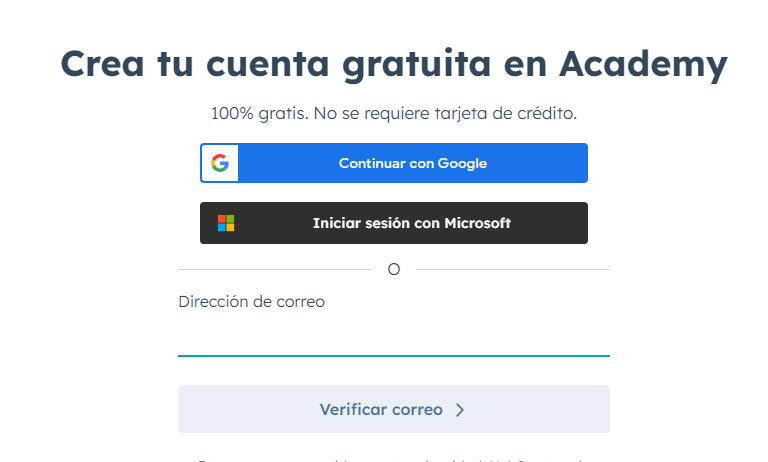Click the divider line left of the "O"
The image size is (768, 462).
(275, 269)
